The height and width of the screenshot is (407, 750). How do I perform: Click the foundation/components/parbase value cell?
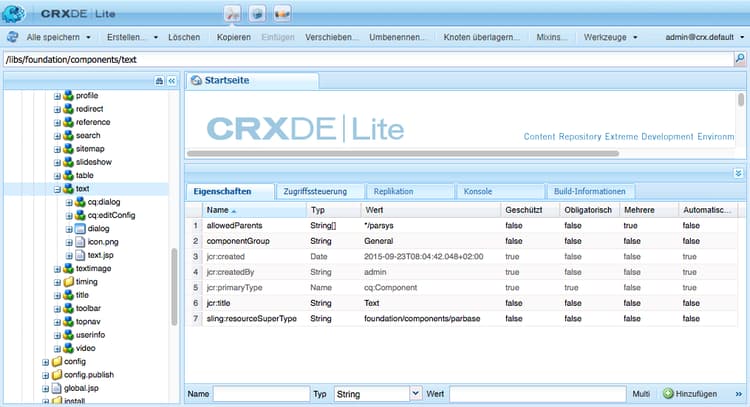[422, 319]
